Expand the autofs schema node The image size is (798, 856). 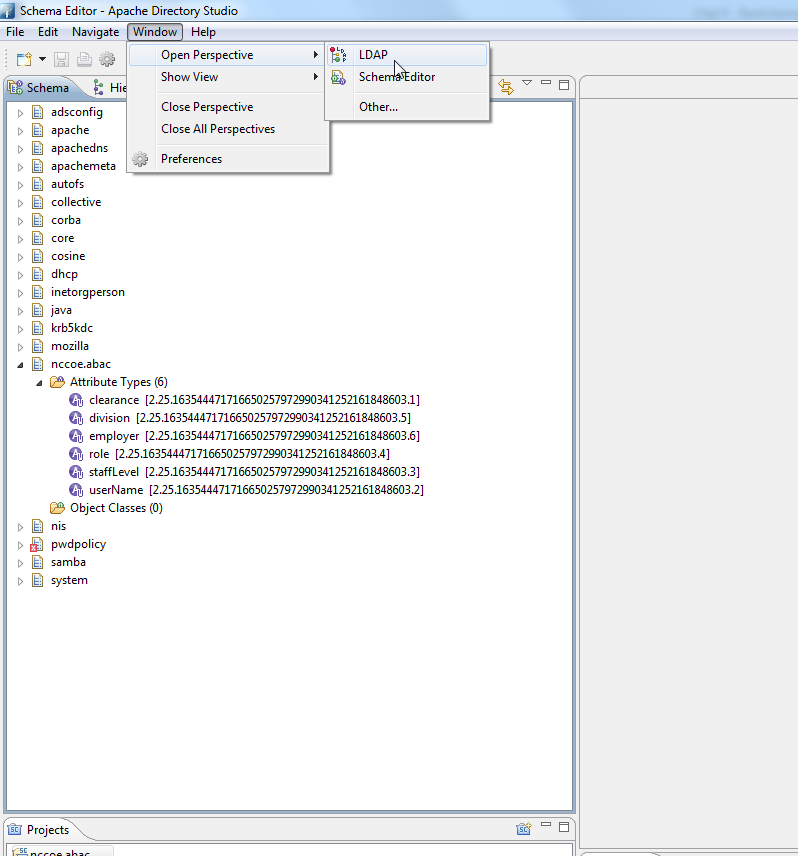tap(20, 185)
